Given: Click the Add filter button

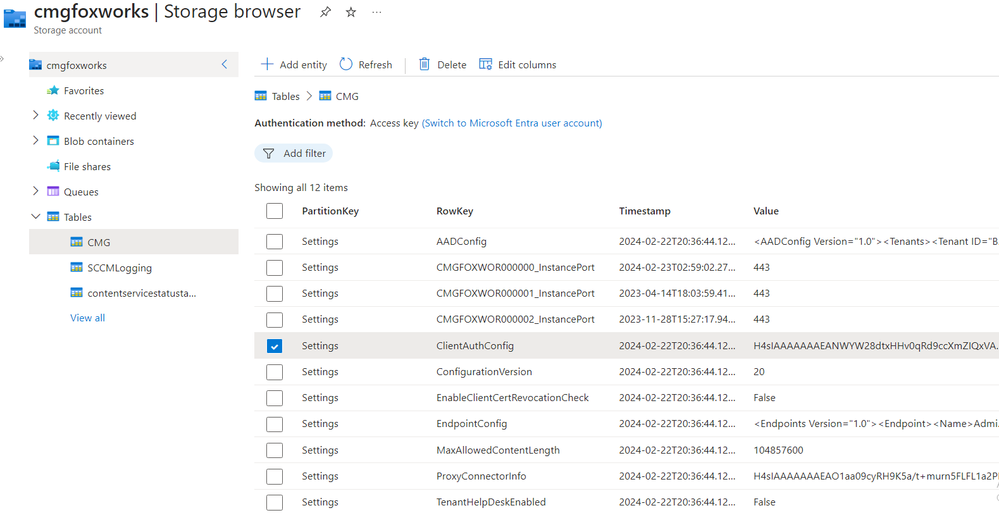Looking at the screenshot, I should coord(294,154).
